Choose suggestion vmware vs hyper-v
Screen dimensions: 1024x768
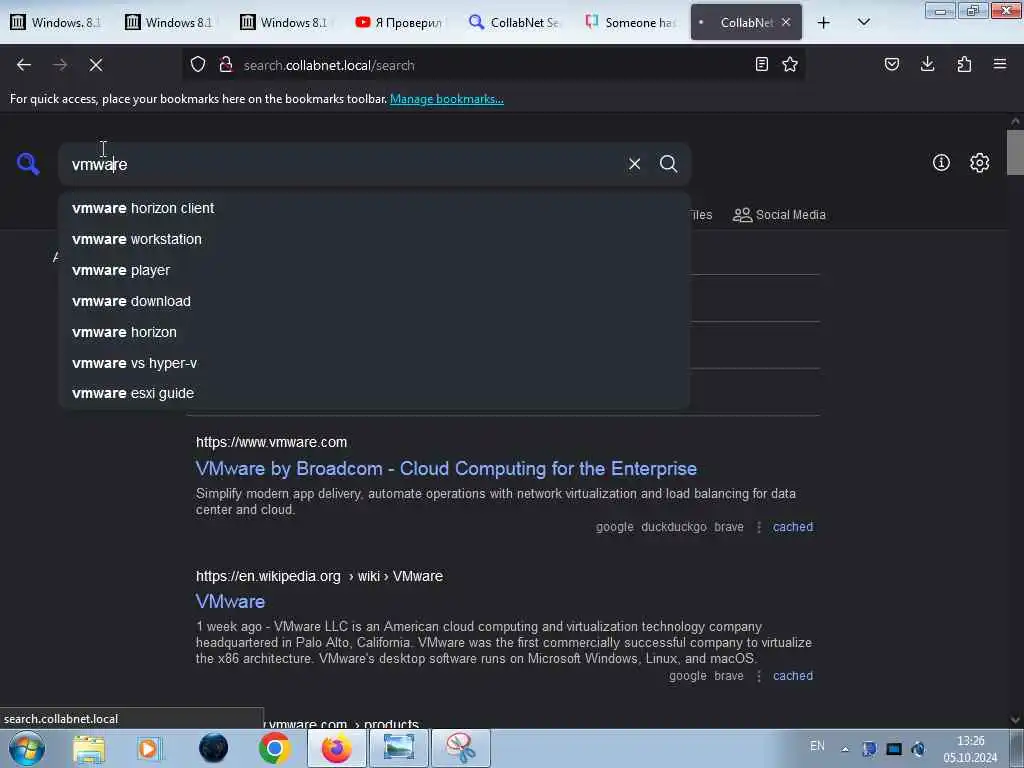click(x=374, y=363)
